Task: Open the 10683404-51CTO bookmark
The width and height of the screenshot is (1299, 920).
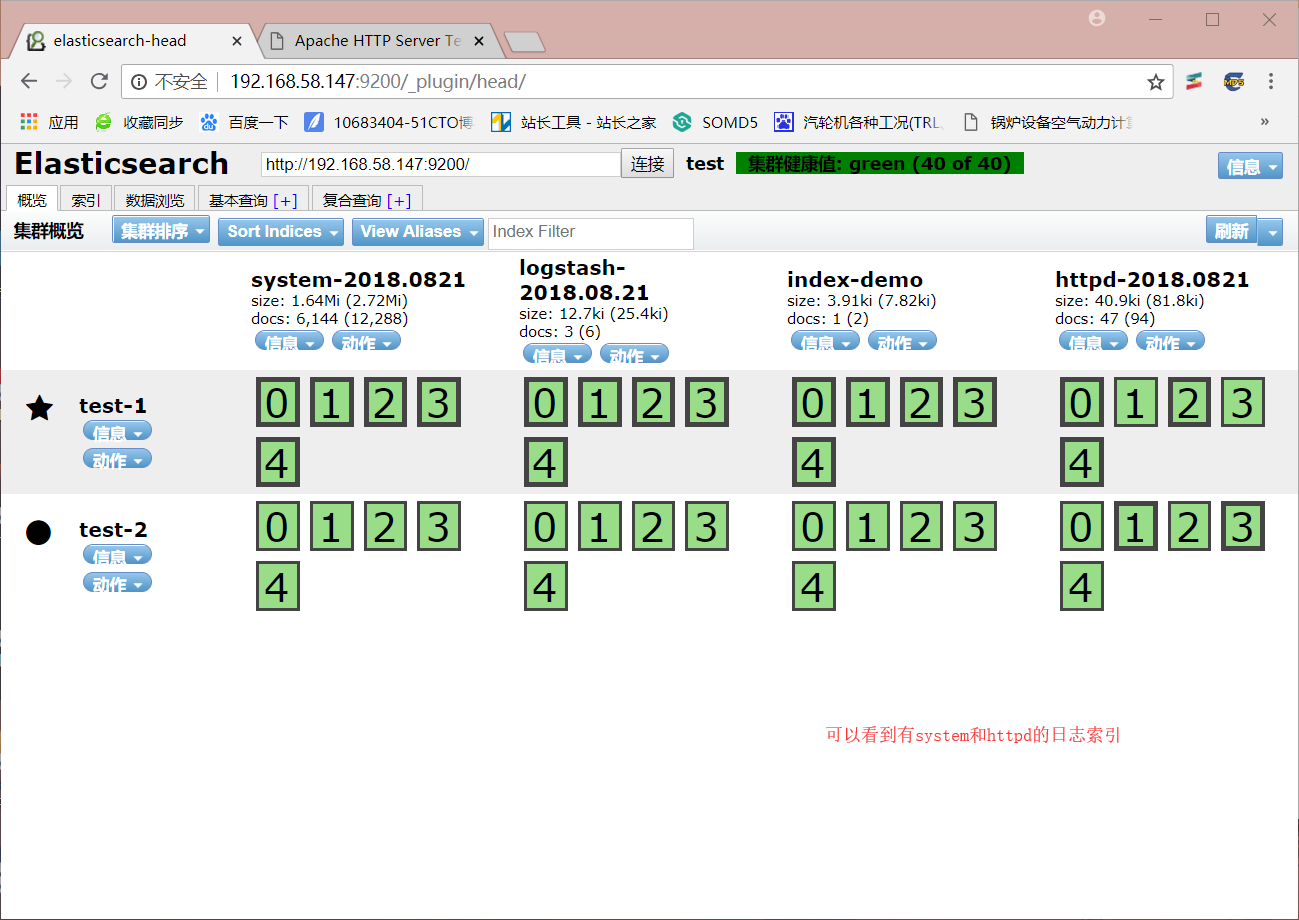Action: pos(389,122)
